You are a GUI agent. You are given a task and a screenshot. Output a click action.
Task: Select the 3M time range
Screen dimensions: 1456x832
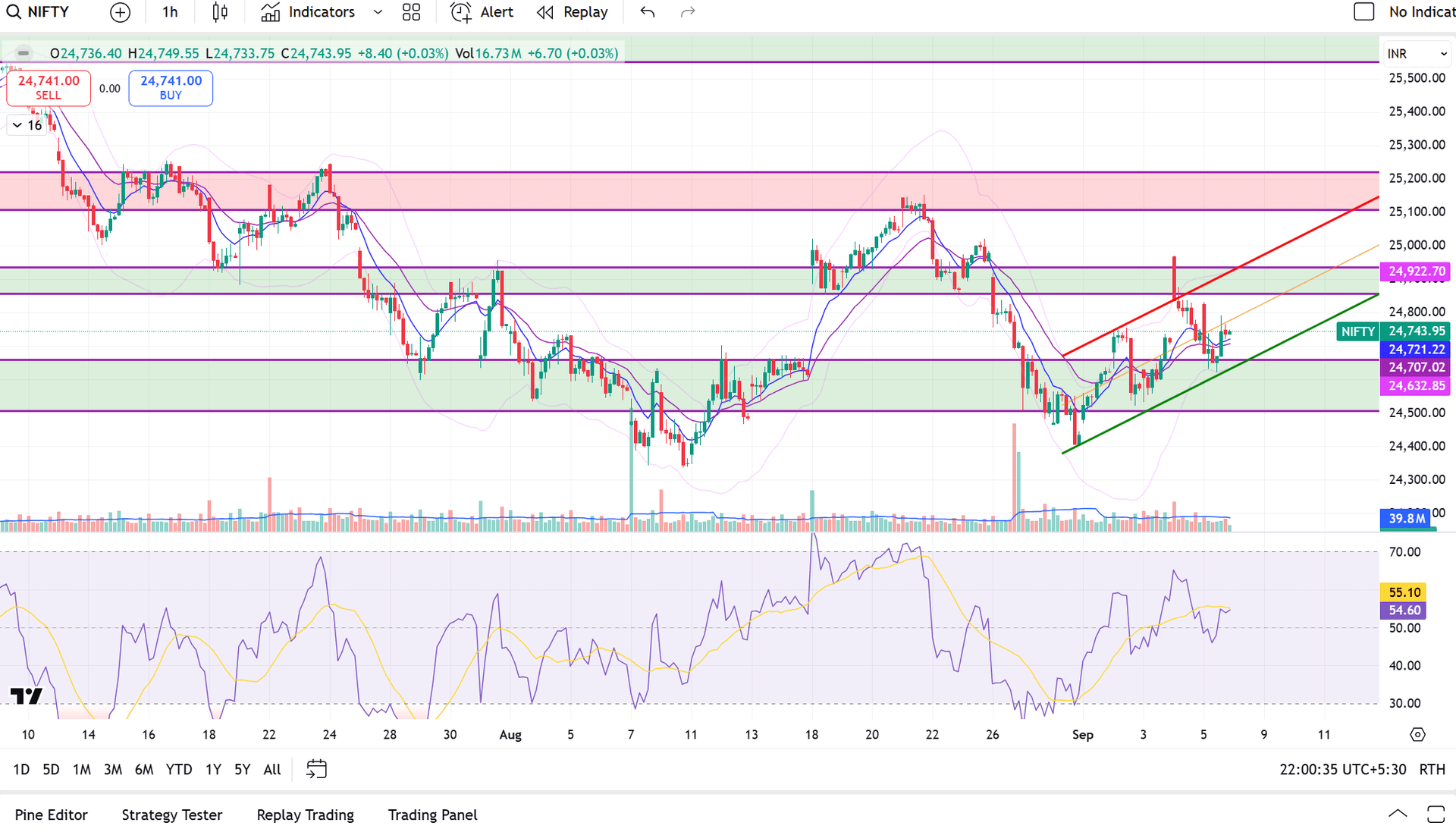113,770
